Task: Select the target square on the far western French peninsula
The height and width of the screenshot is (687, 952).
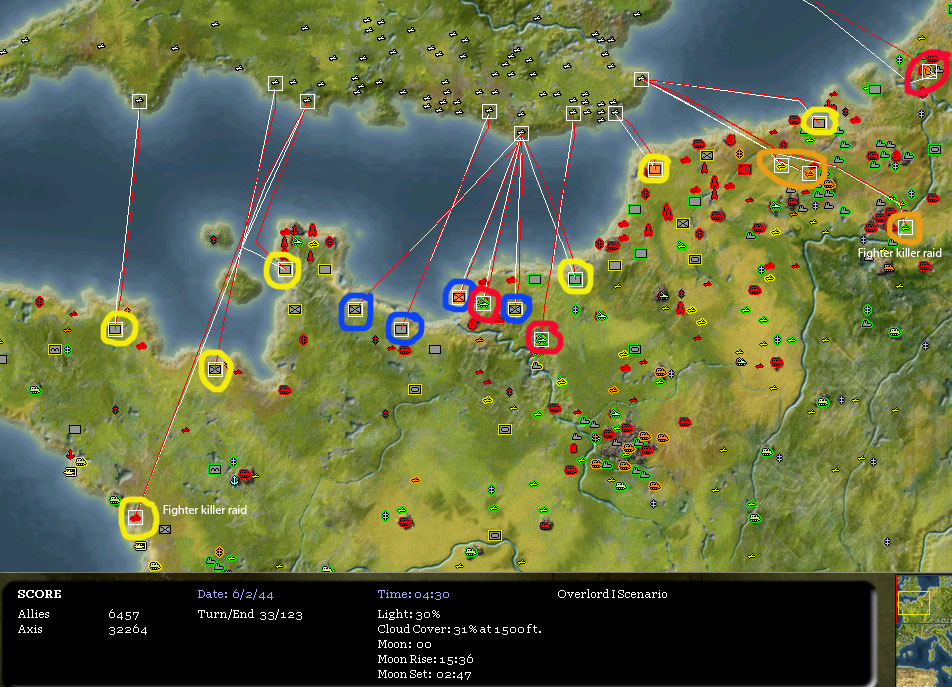Action: (115, 330)
